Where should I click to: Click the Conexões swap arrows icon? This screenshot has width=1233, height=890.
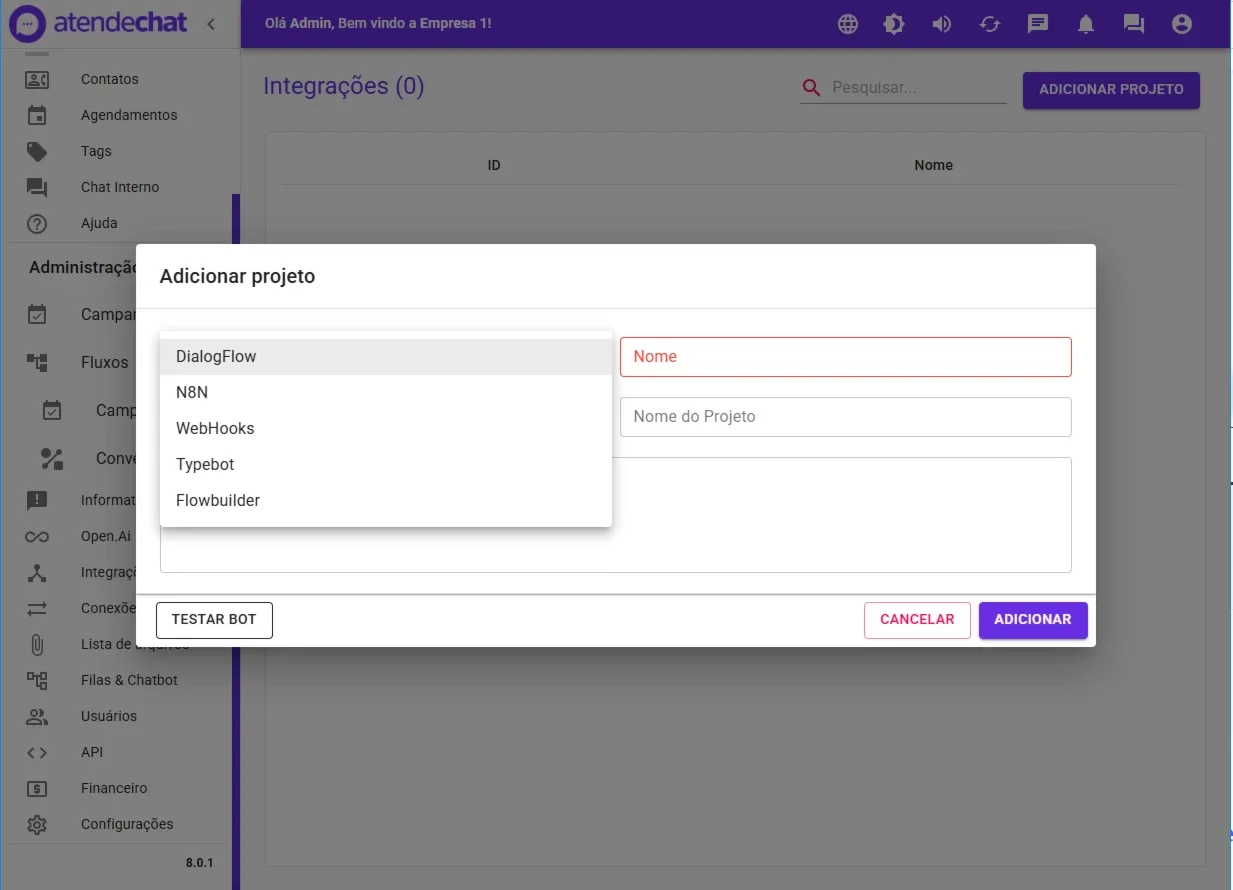click(x=37, y=609)
